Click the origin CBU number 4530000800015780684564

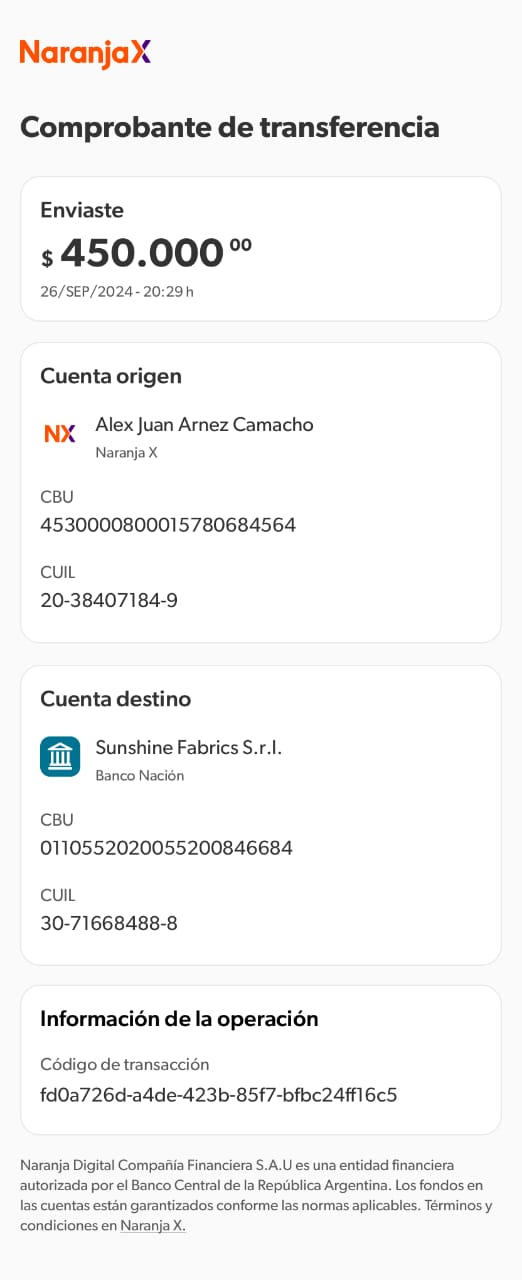point(168,525)
